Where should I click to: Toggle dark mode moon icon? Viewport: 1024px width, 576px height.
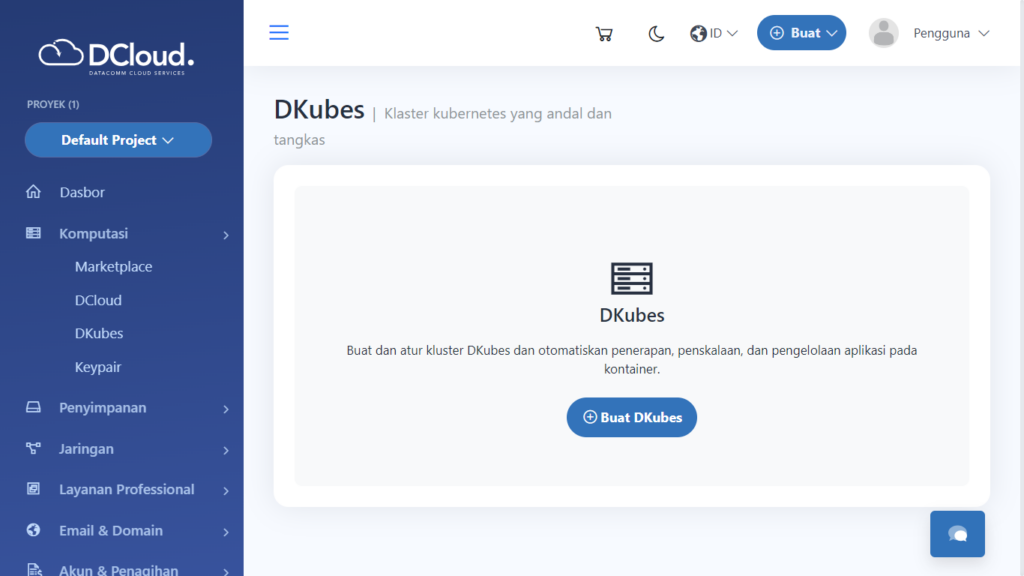tap(656, 33)
